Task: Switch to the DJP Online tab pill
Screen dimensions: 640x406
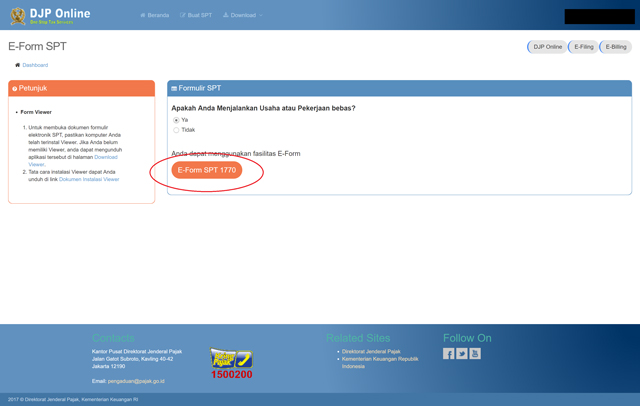Action: click(x=547, y=47)
